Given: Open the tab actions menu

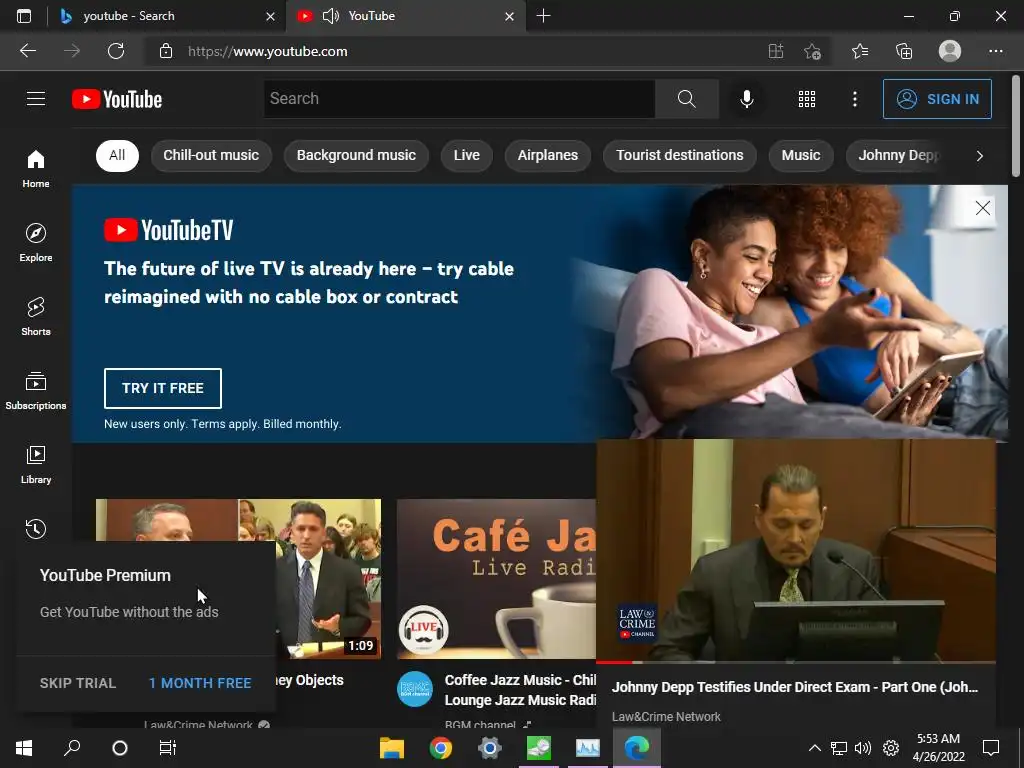Looking at the screenshot, I should (x=24, y=16).
